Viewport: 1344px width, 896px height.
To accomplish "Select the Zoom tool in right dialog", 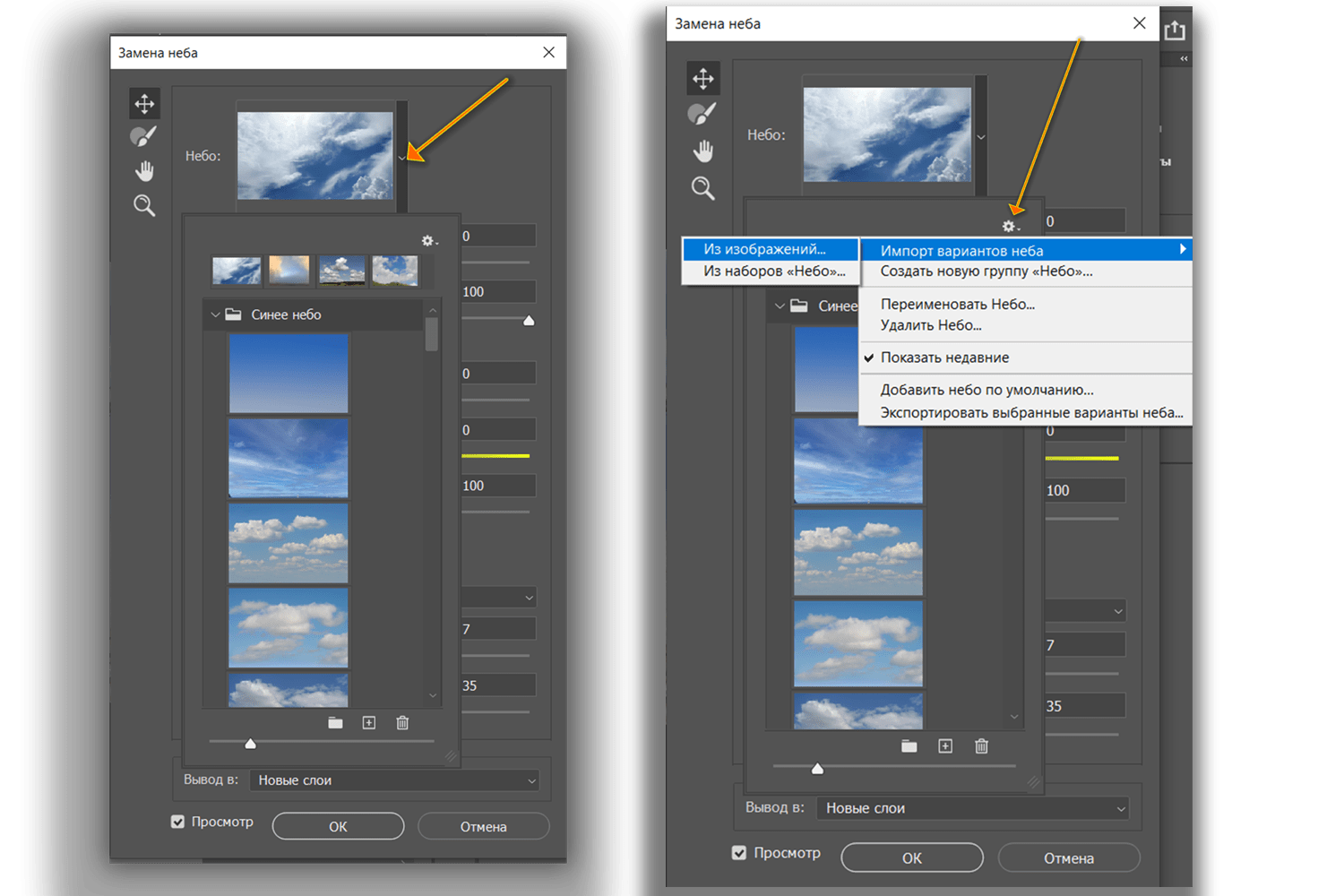I will (x=703, y=188).
